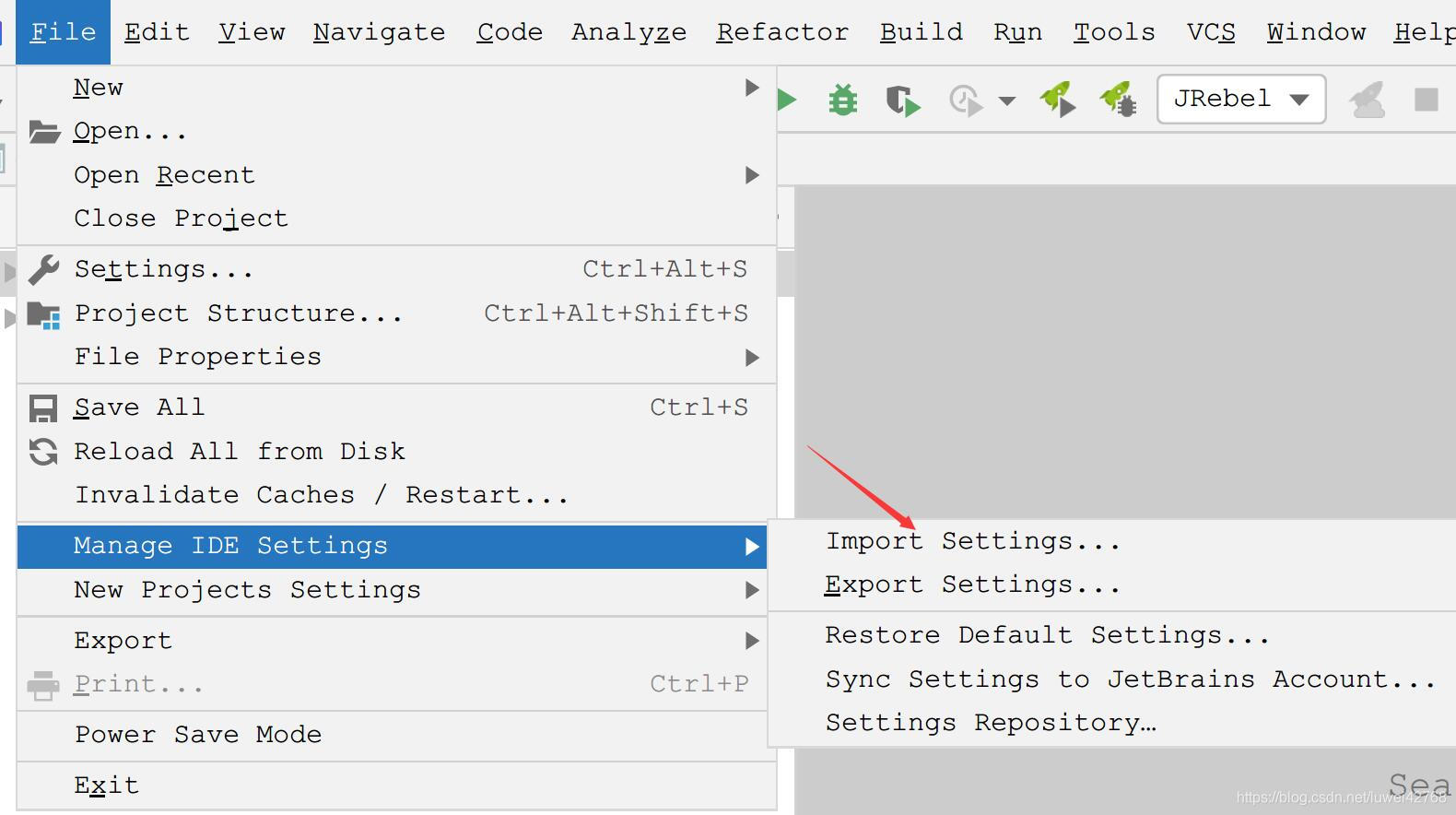Open the Edit menu

pos(157,32)
